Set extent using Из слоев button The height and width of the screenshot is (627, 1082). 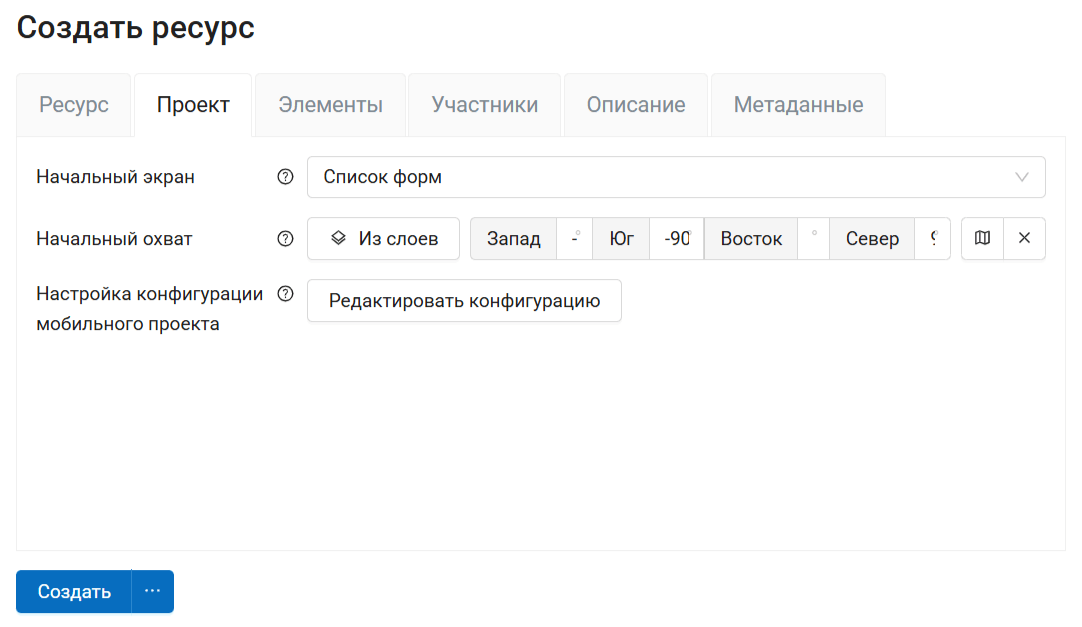[383, 239]
